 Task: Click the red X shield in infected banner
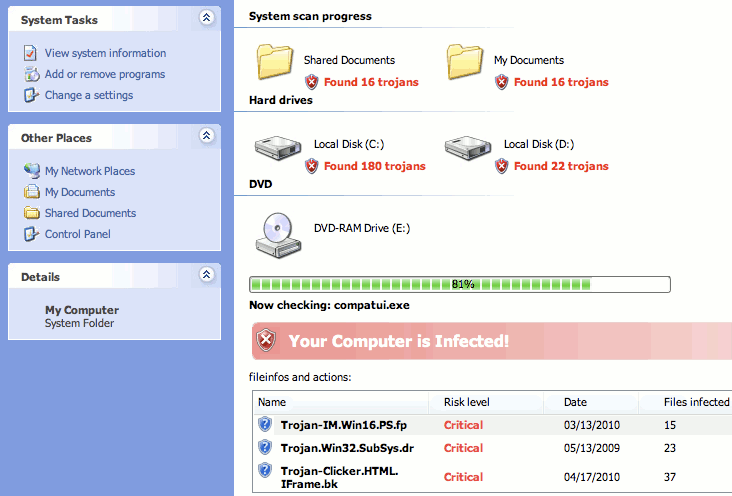[x=266, y=341]
